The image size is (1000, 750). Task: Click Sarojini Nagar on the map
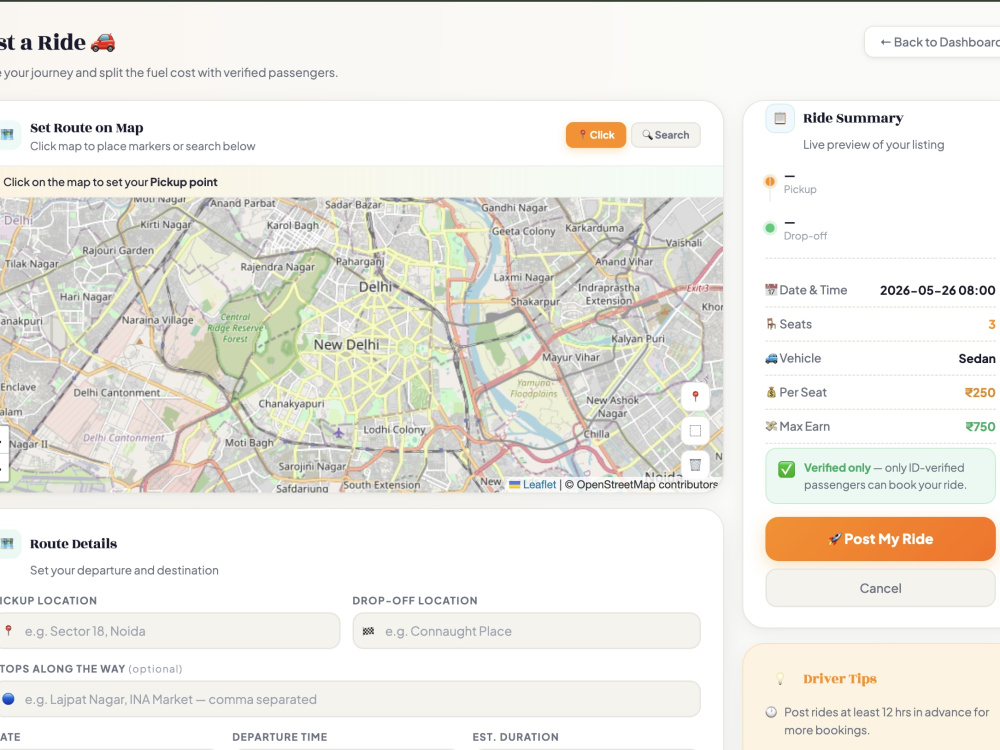coord(312,466)
